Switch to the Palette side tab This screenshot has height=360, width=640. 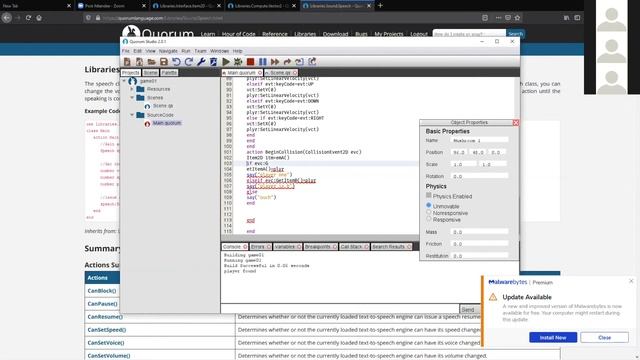pos(169,73)
